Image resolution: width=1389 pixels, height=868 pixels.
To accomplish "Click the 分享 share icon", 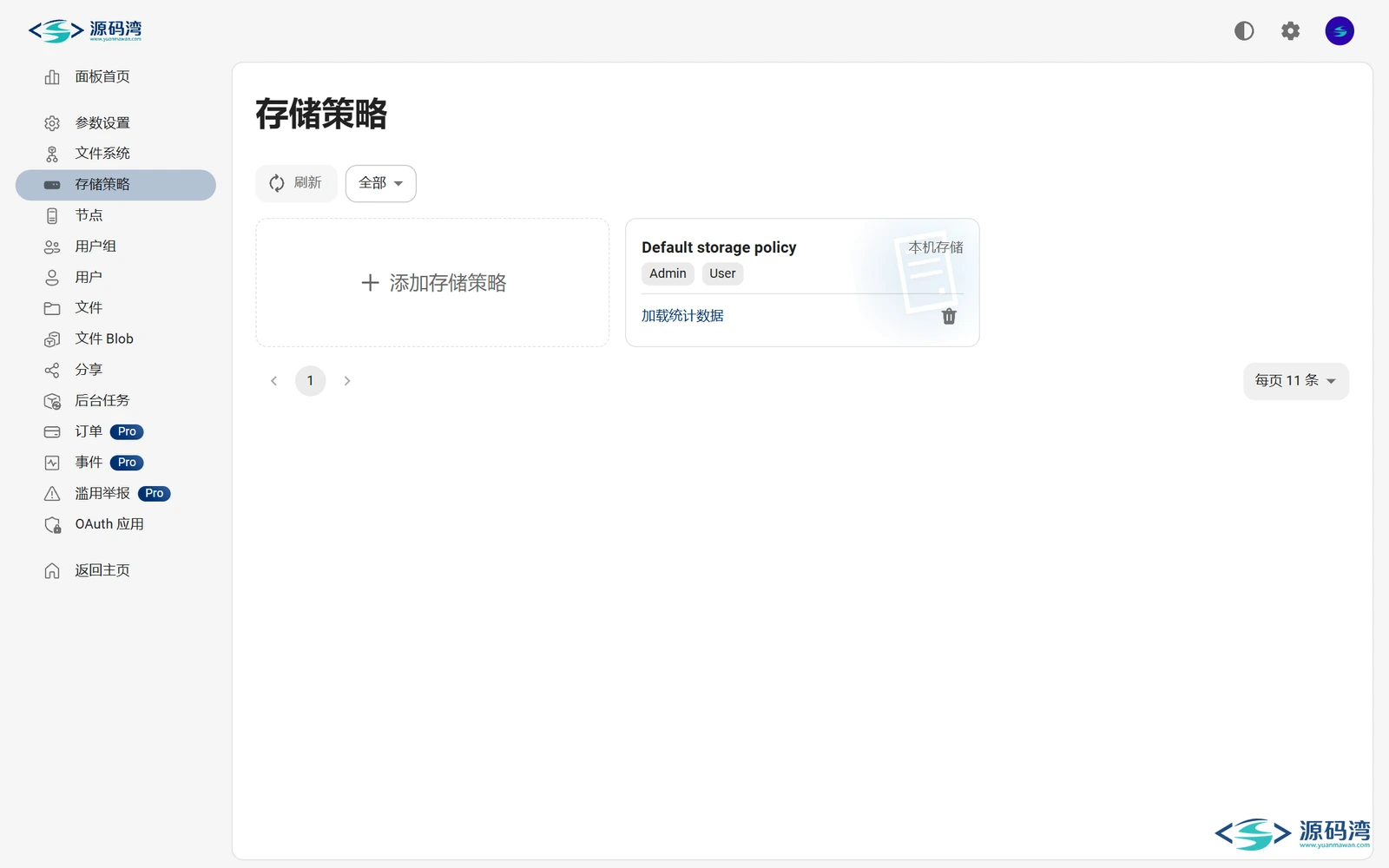I will 52,371.
